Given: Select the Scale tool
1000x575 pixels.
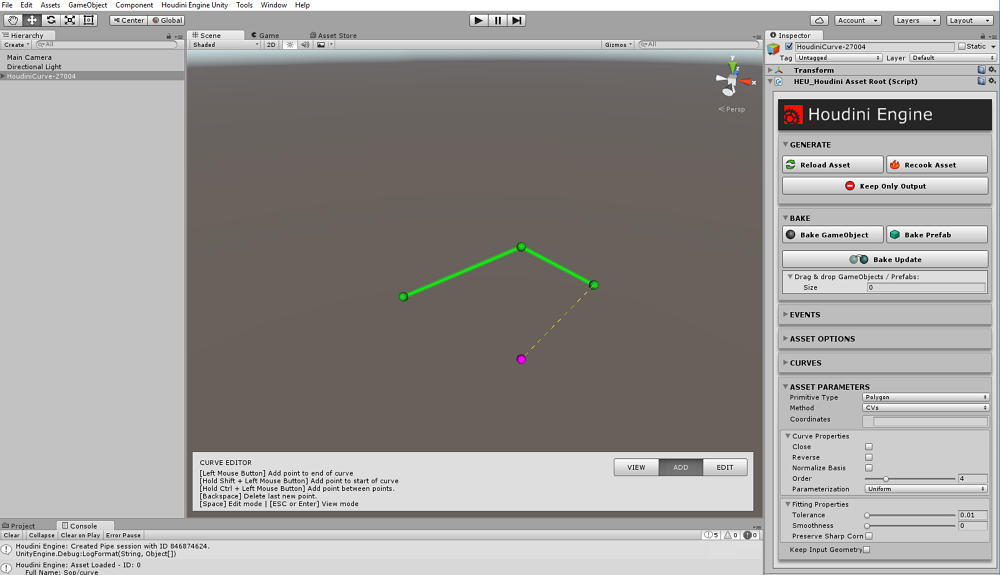Looking at the screenshot, I should coord(70,20).
